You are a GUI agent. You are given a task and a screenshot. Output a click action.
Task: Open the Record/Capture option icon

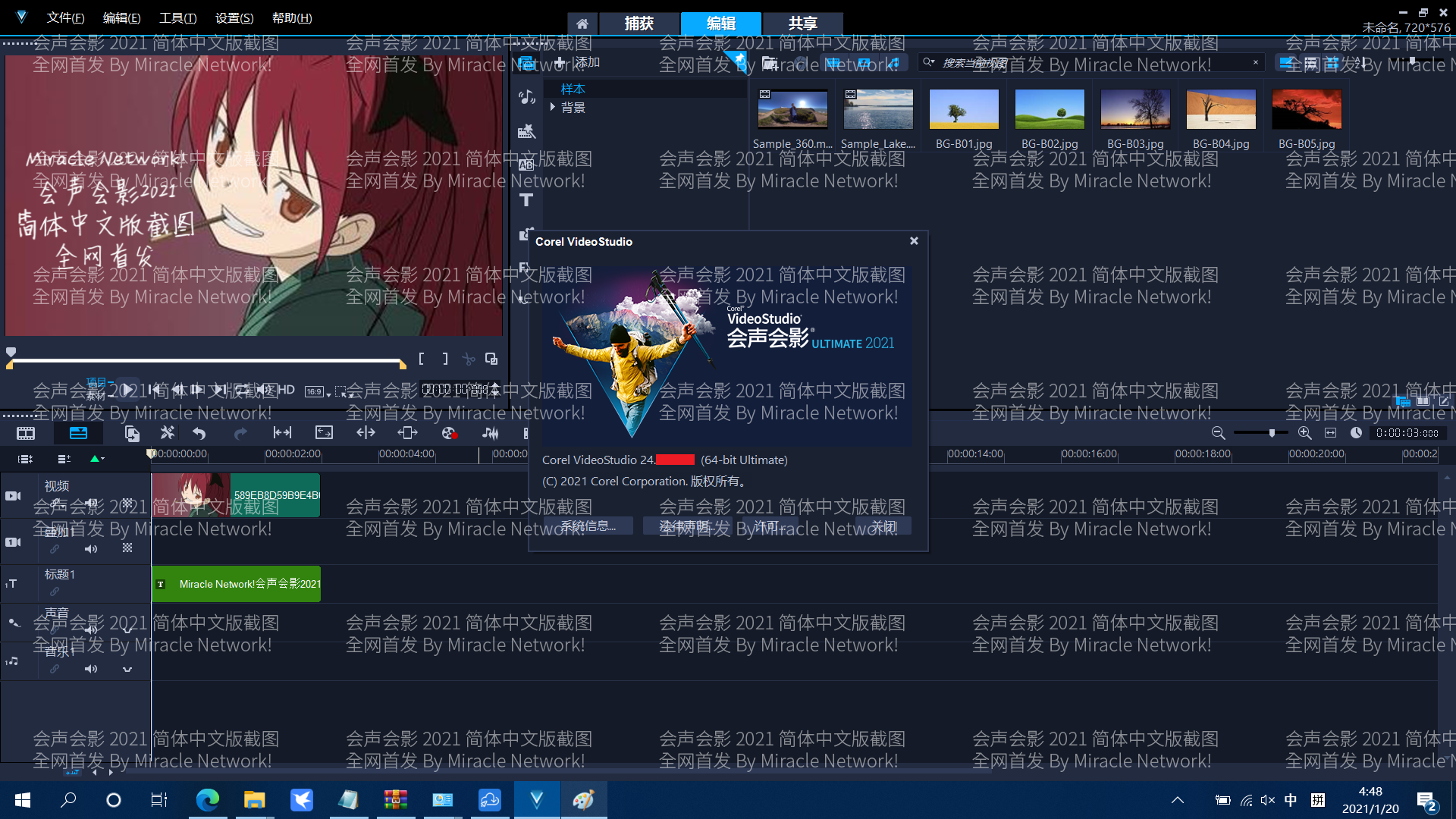coord(449,433)
